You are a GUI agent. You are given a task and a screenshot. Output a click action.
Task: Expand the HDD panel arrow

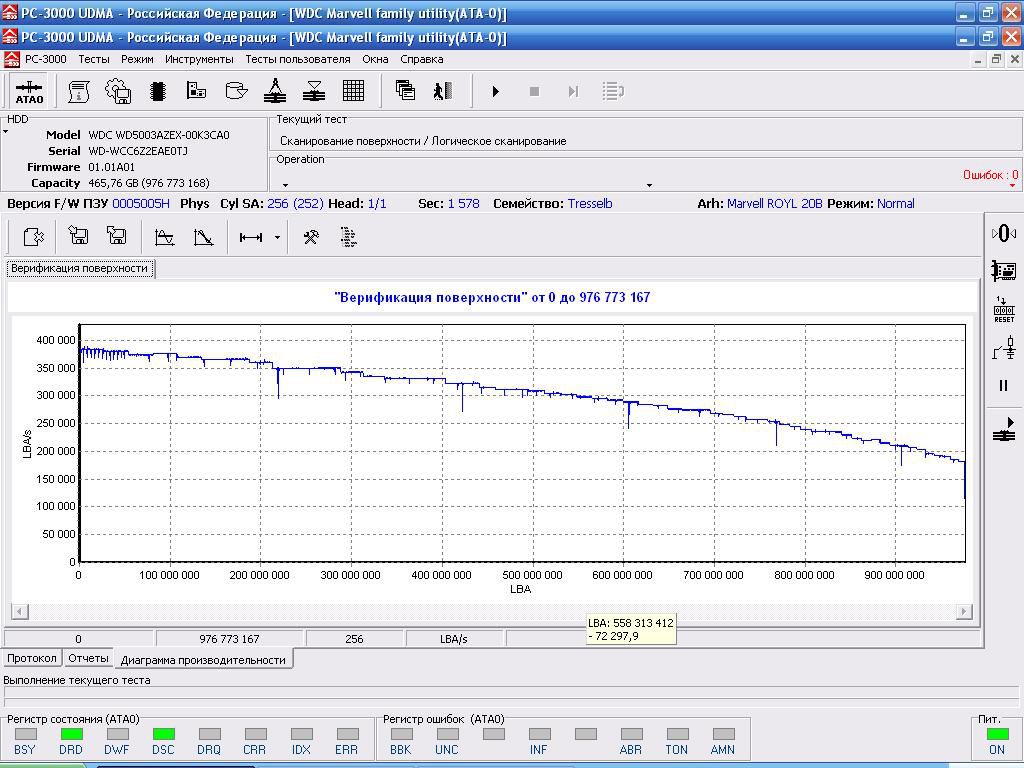[5, 132]
